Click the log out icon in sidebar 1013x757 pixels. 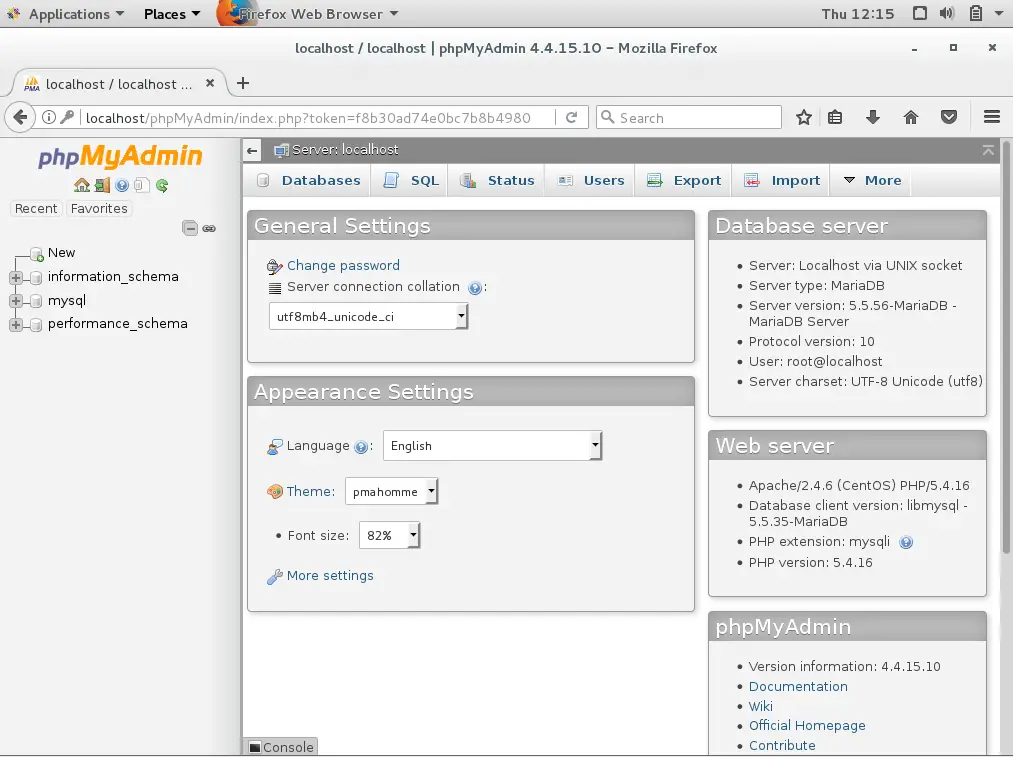(102, 185)
